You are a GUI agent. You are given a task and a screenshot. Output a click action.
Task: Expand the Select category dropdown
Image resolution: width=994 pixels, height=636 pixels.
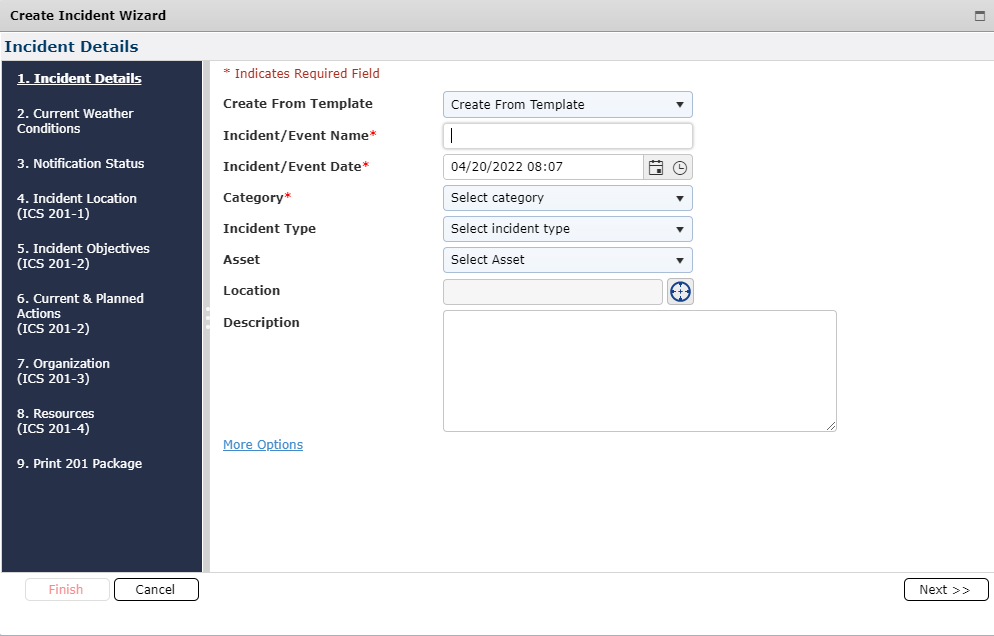pyautogui.click(x=567, y=198)
